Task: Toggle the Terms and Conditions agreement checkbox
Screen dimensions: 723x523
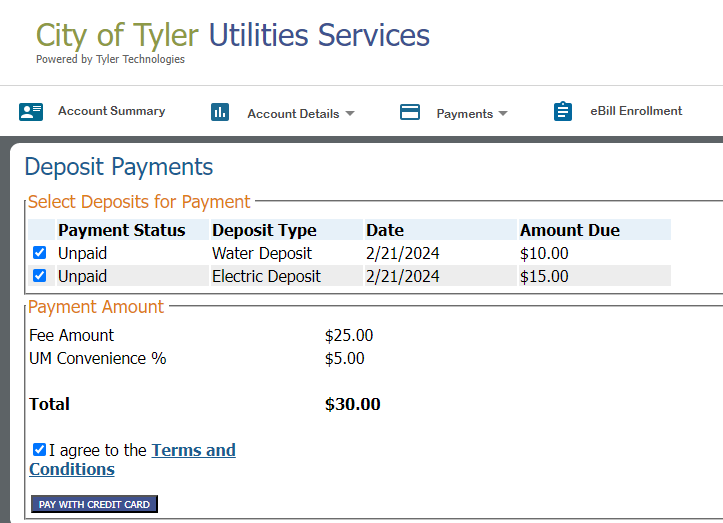Action: pos(40,449)
